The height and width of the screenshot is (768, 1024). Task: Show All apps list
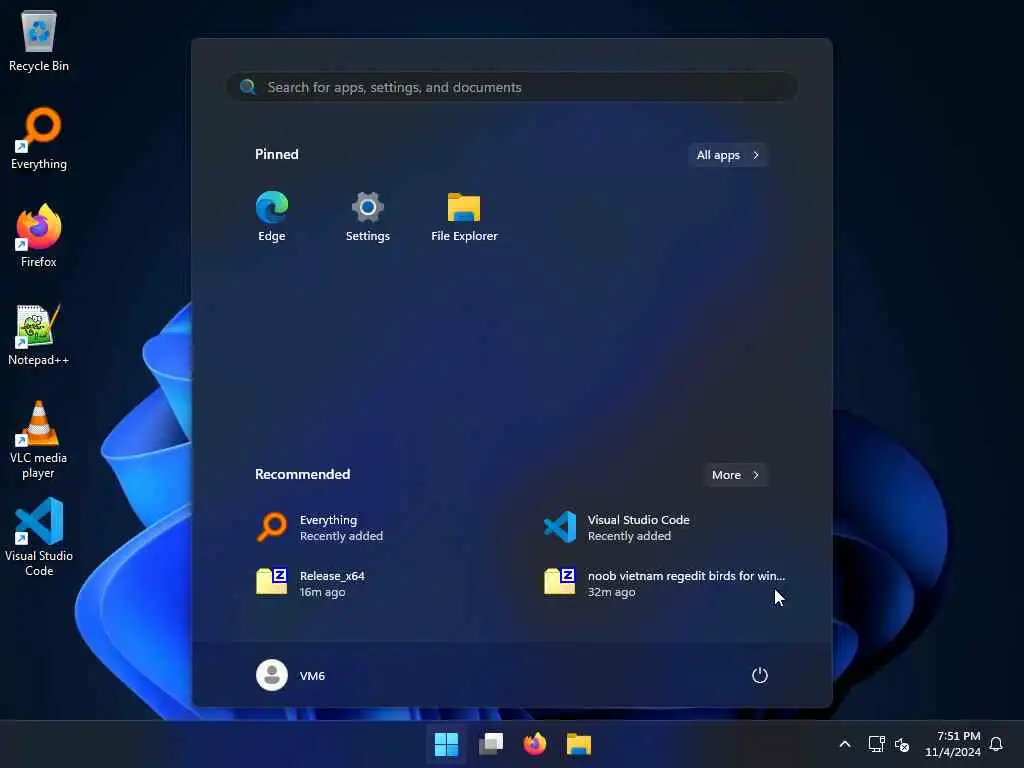click(728, 155)
